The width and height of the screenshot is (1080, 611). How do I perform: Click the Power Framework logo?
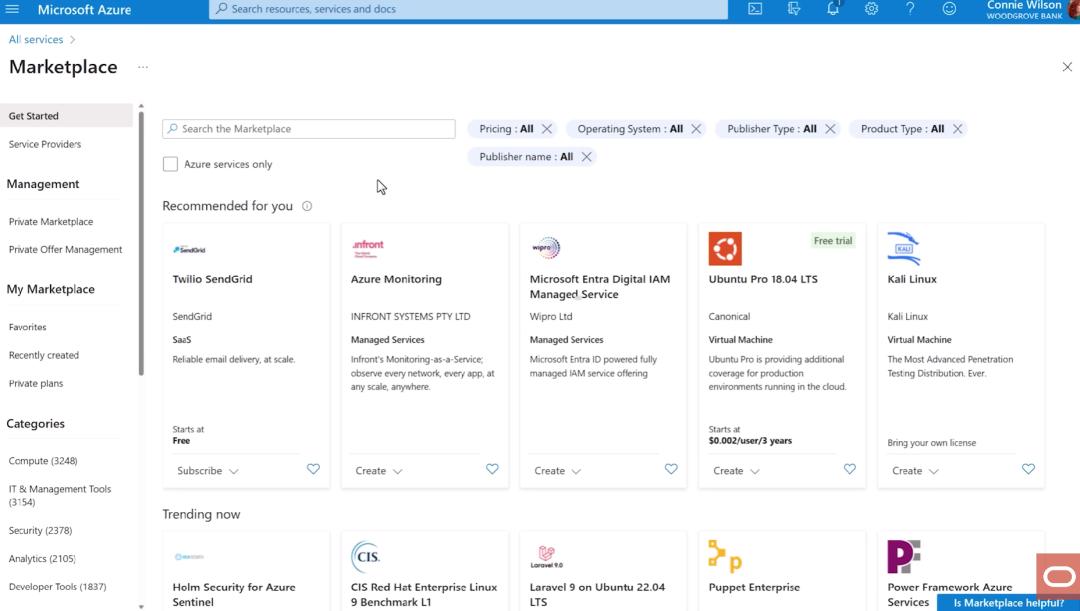click(x=904, y=557)
